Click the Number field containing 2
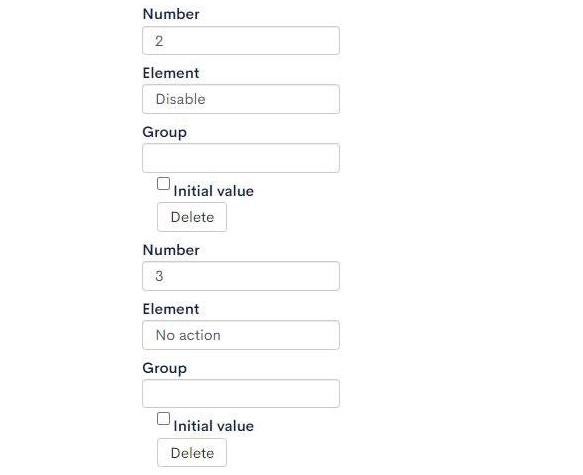Image resolution: width=583 pixels, height=475 pixels. [x=241, y=41]
